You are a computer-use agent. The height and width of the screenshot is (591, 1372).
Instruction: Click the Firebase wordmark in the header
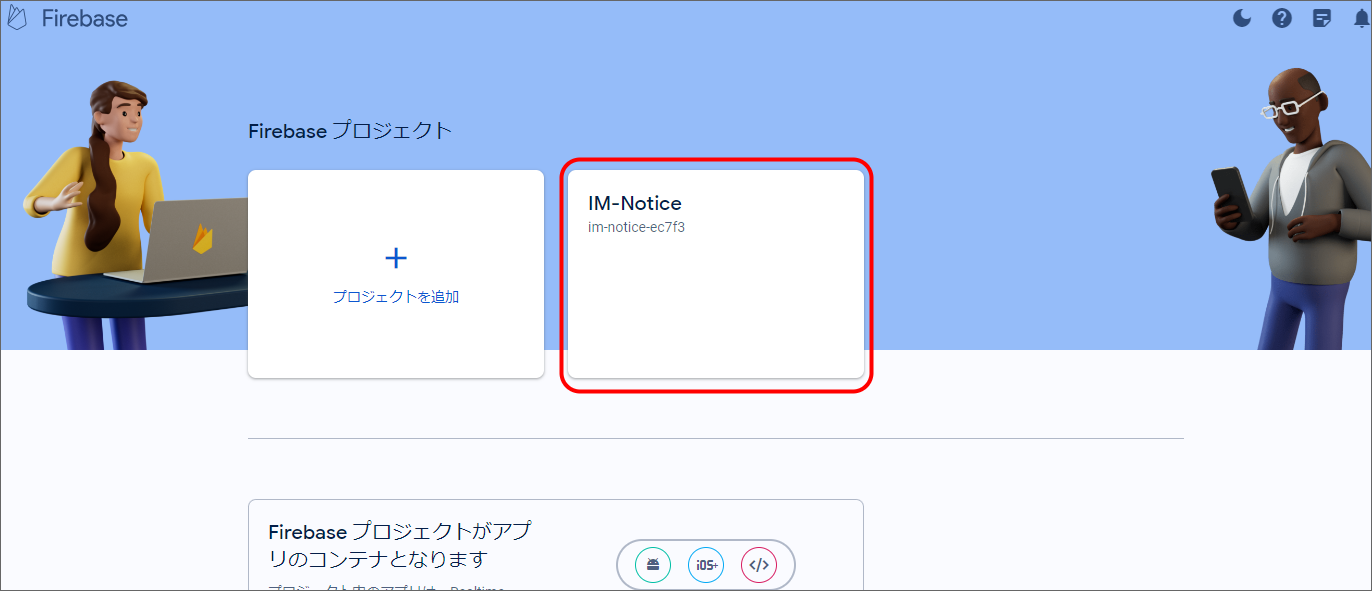(x=85, y=19)
